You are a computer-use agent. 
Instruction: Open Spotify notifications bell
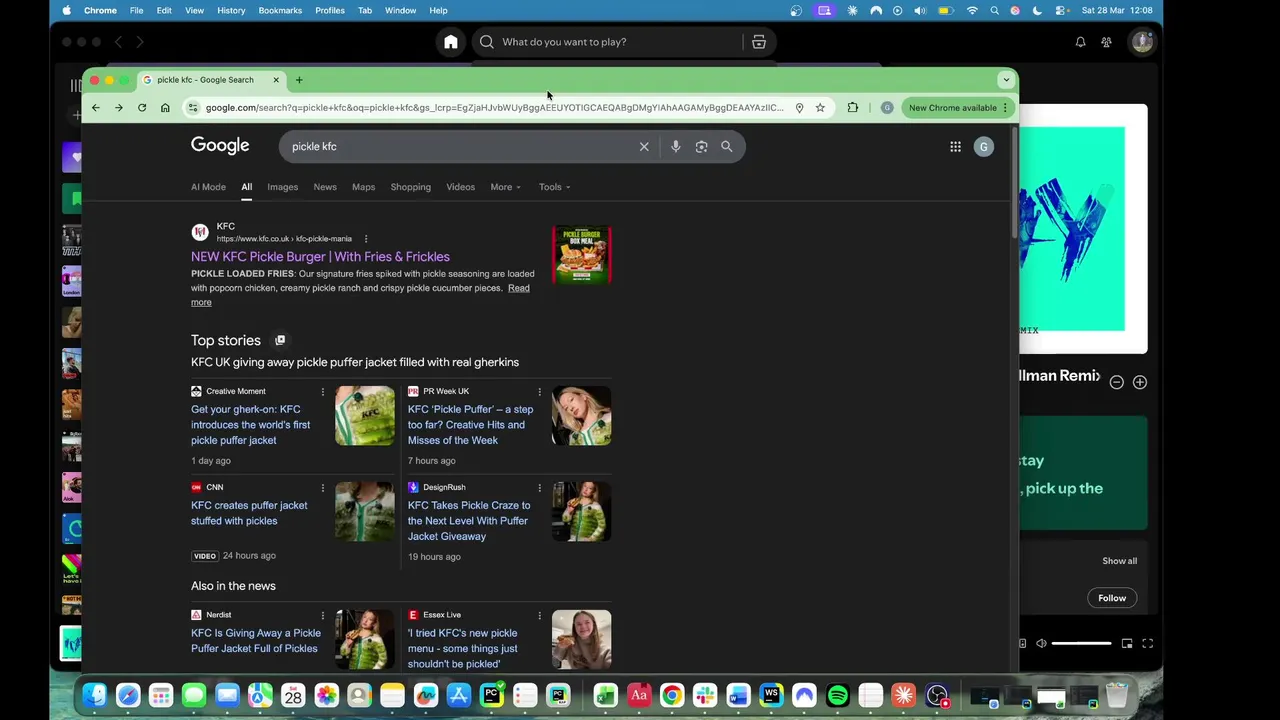click(1080, 42)
